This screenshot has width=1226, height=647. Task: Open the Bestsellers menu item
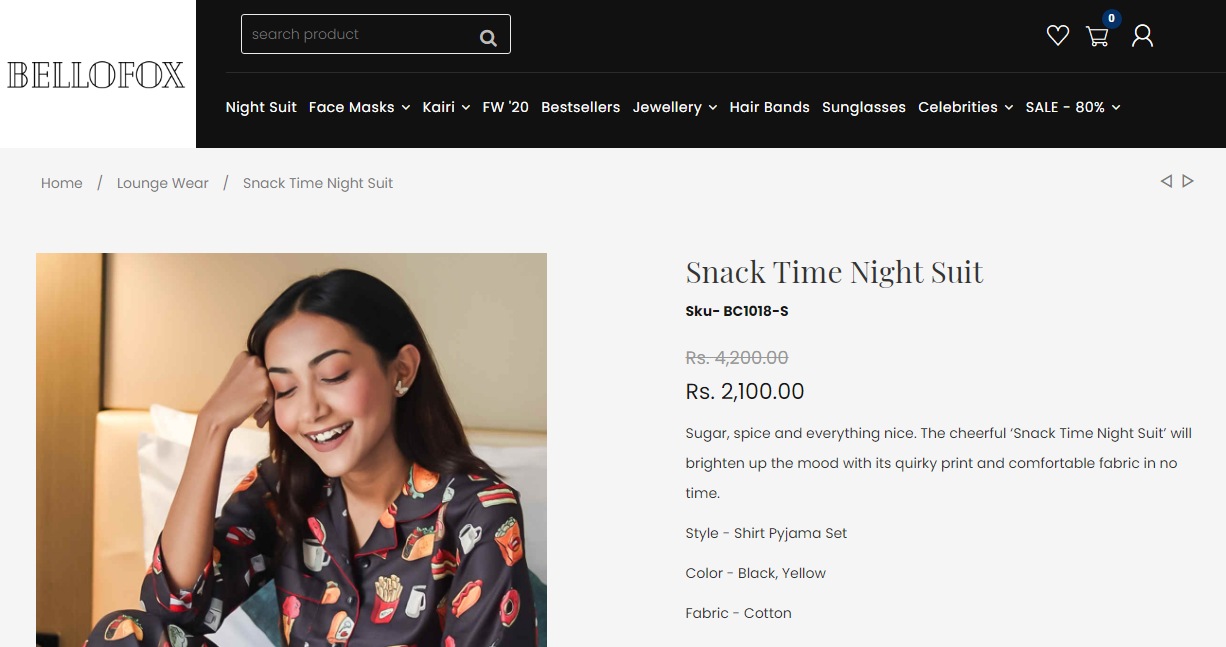(581, 107)
